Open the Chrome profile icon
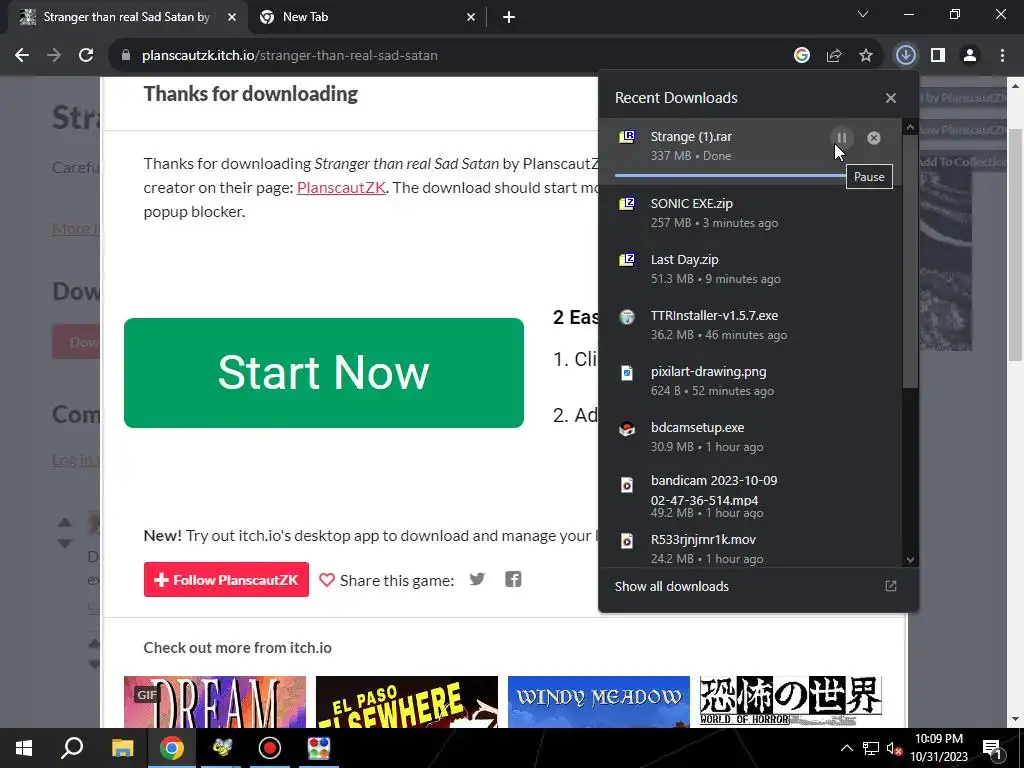The width and height of the screenshot is (1024, 768). click(x=970, y=56)
